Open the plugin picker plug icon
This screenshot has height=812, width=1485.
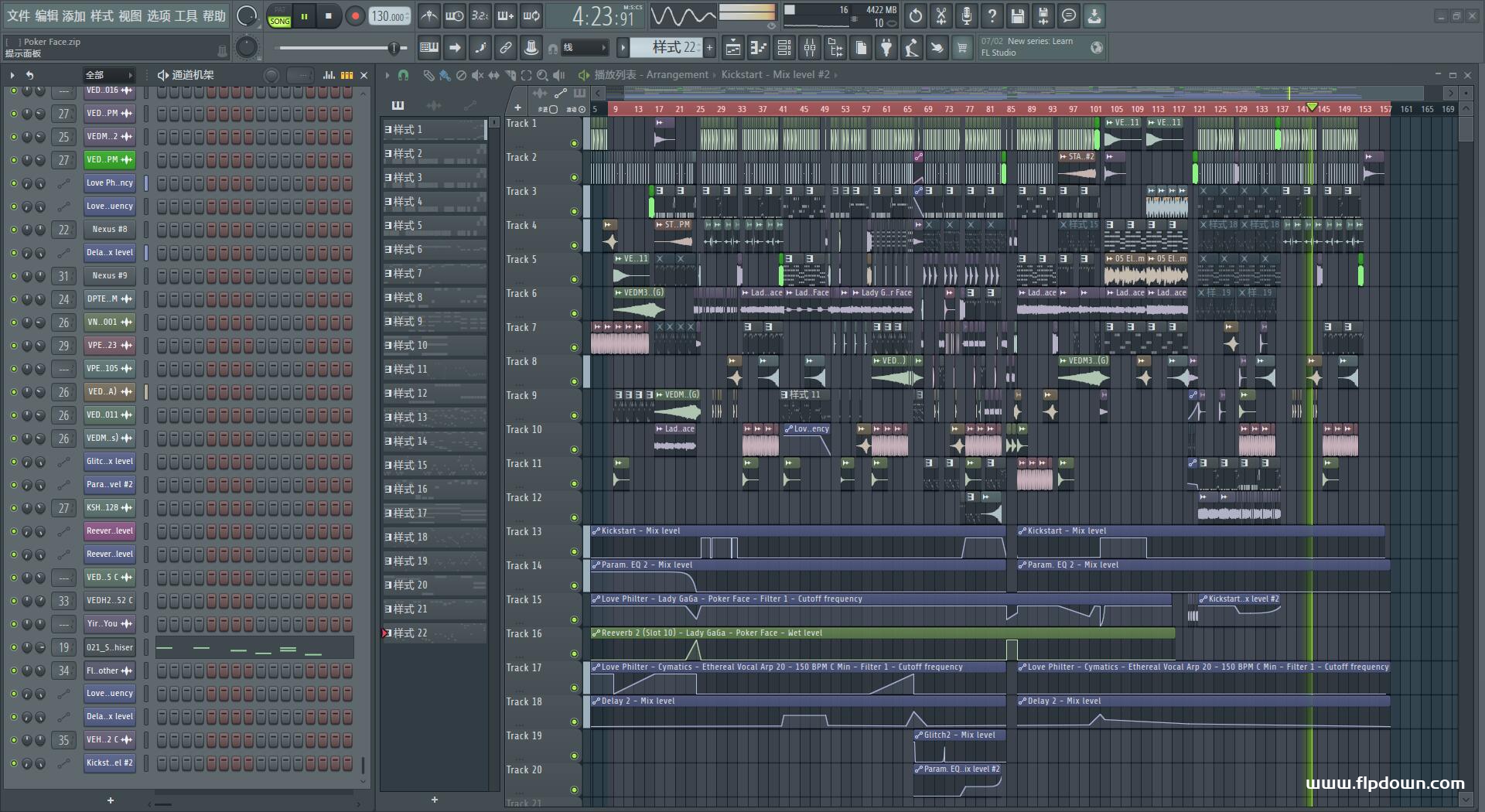(x=886, y=48)
